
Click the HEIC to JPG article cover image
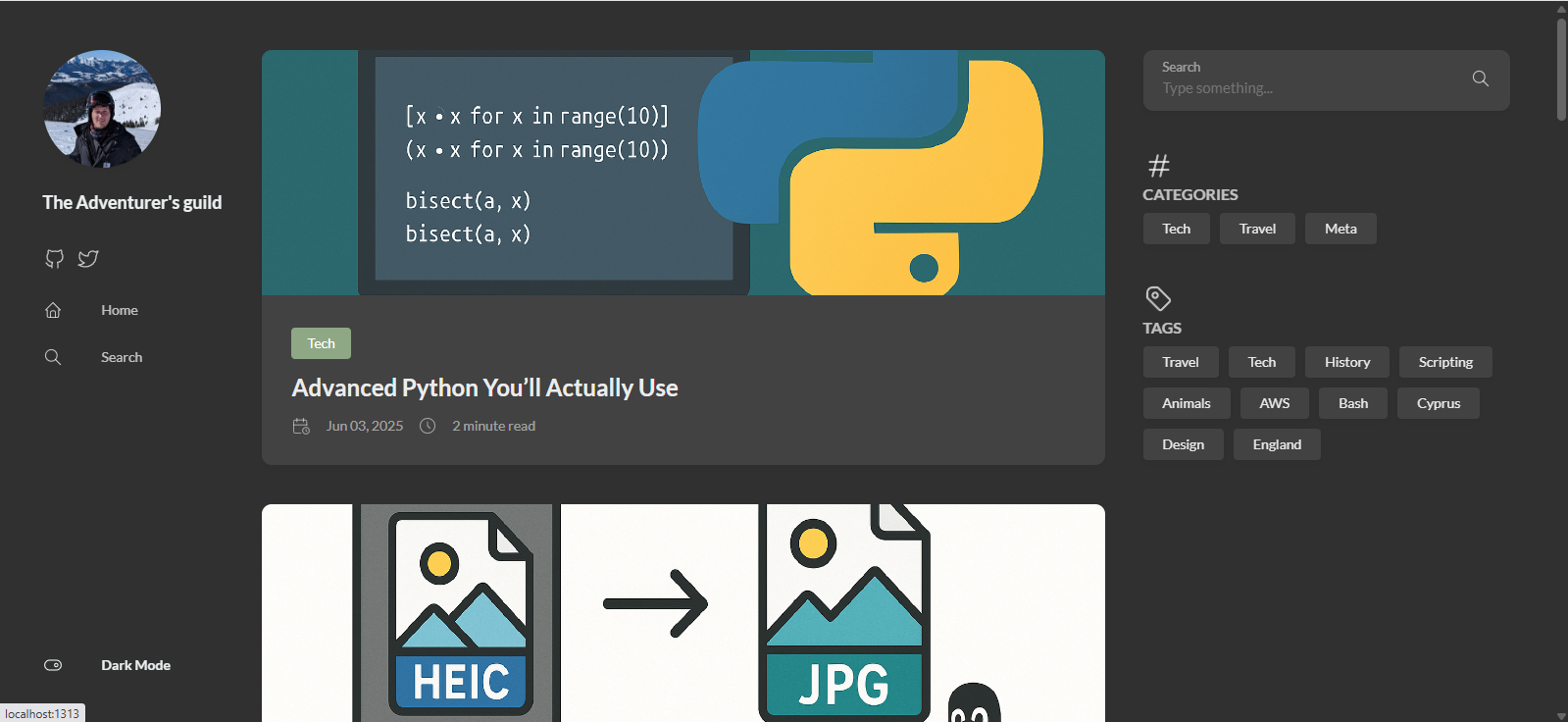click(x=683, y=613)
